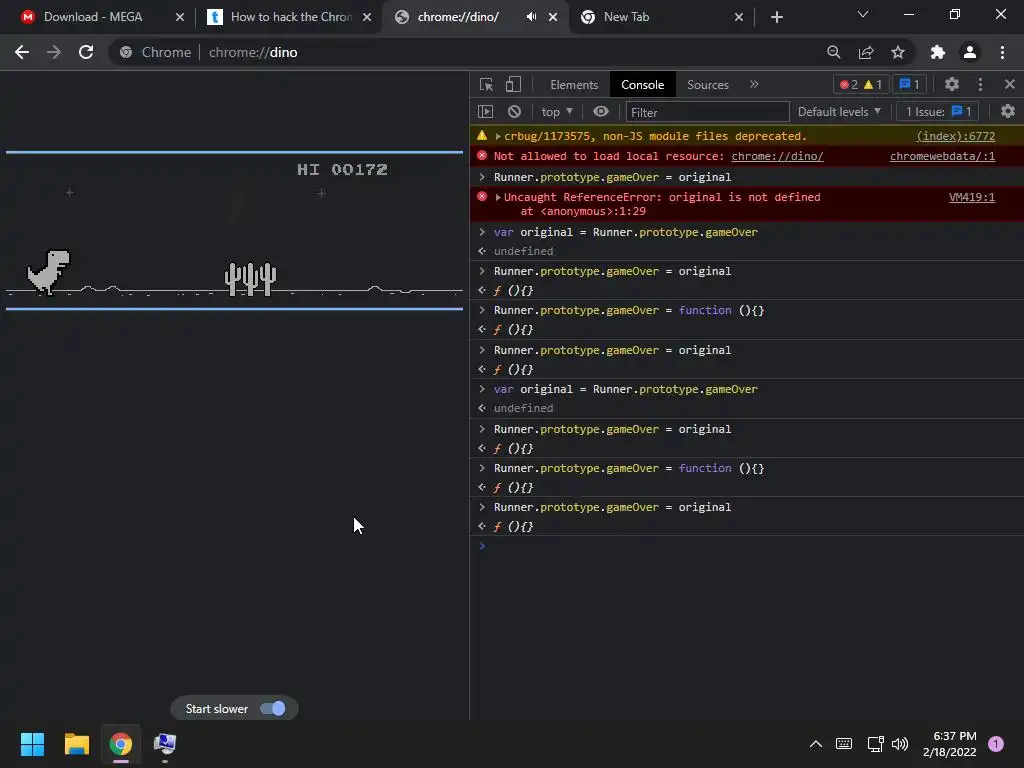Viewport: 1024px width, 768px height.
Task: Expand the Uncaught ReferenceError stack trace
Action: point(498,197)
